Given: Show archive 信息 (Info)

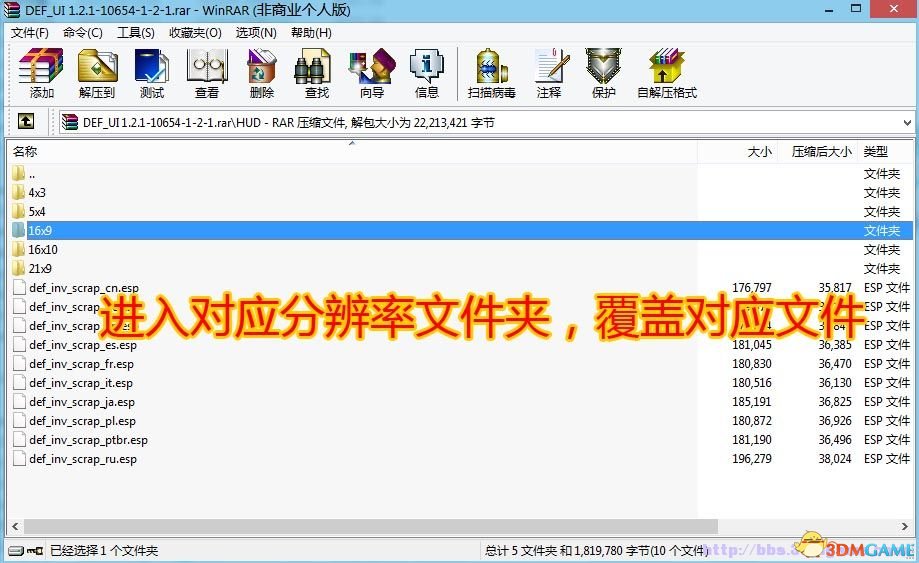Looking at the screenshot, I should (427, 73).
